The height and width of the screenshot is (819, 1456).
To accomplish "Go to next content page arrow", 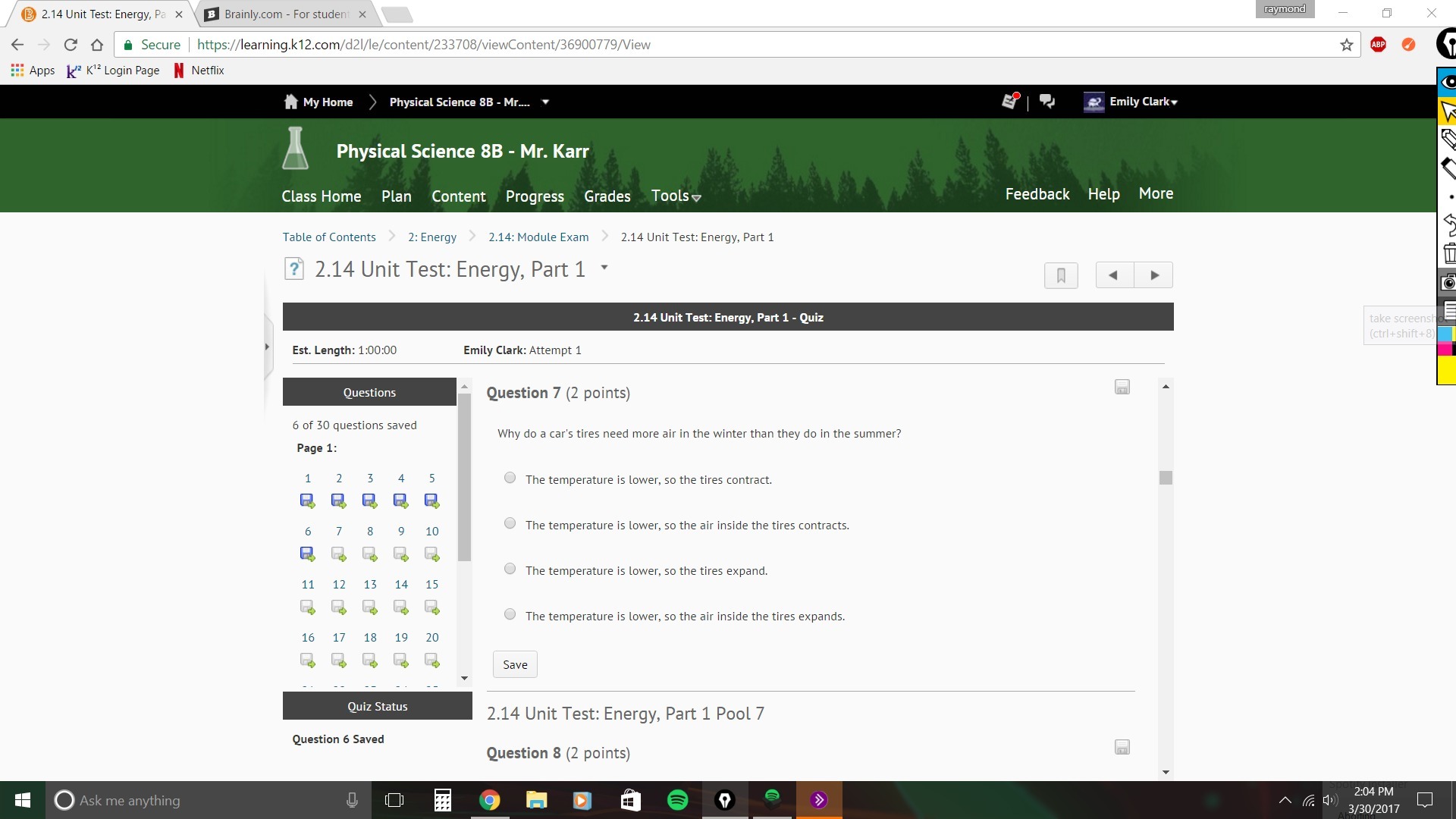I will (1154, 275).
